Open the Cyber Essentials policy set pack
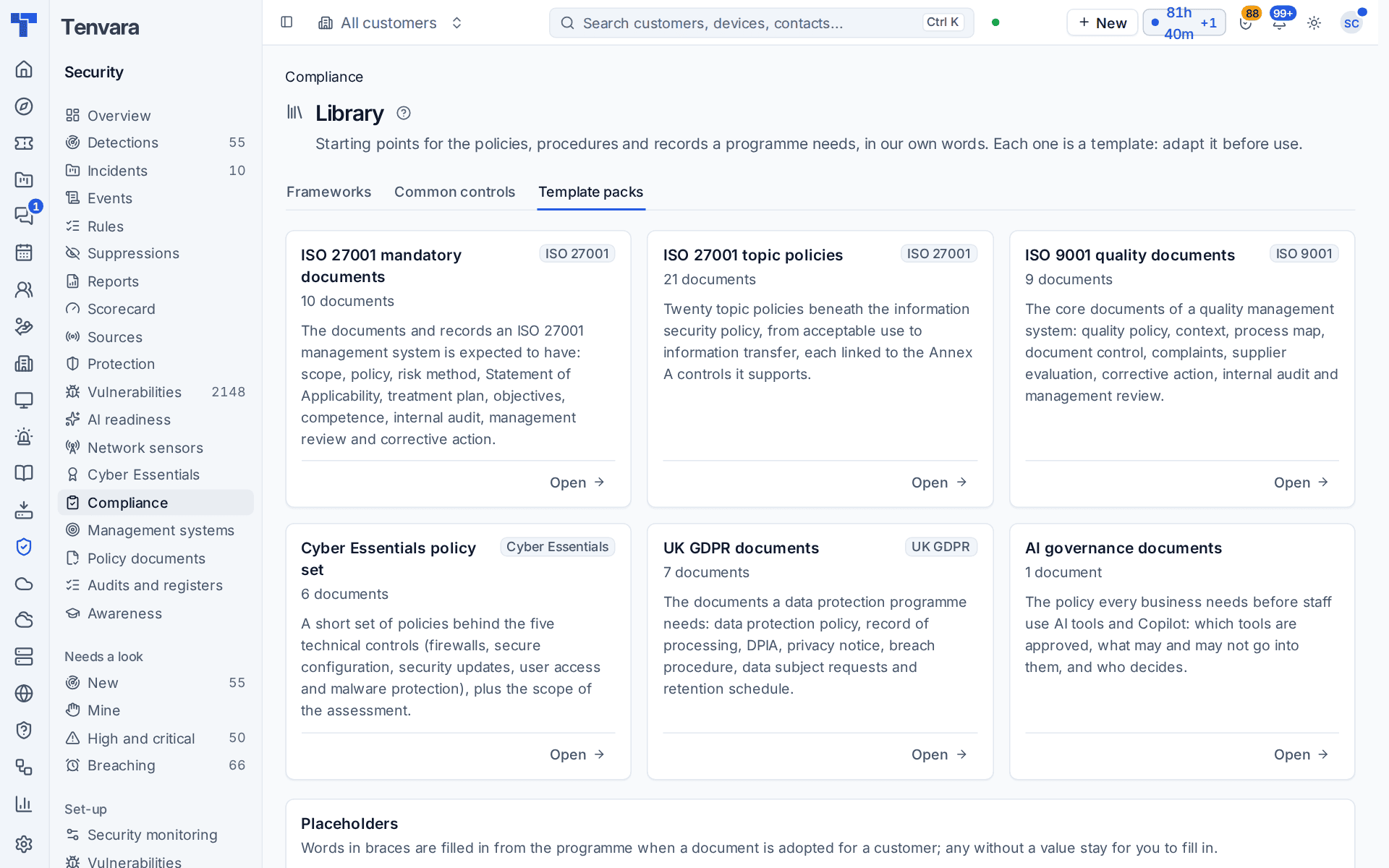This screenshot has width=1389, height=868. click(577, 754)
